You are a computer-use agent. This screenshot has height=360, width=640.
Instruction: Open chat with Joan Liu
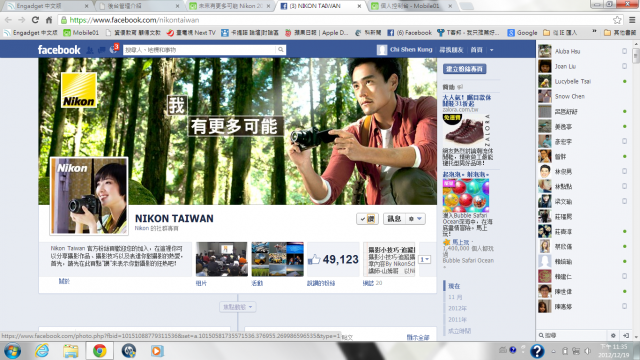(582, 66)
